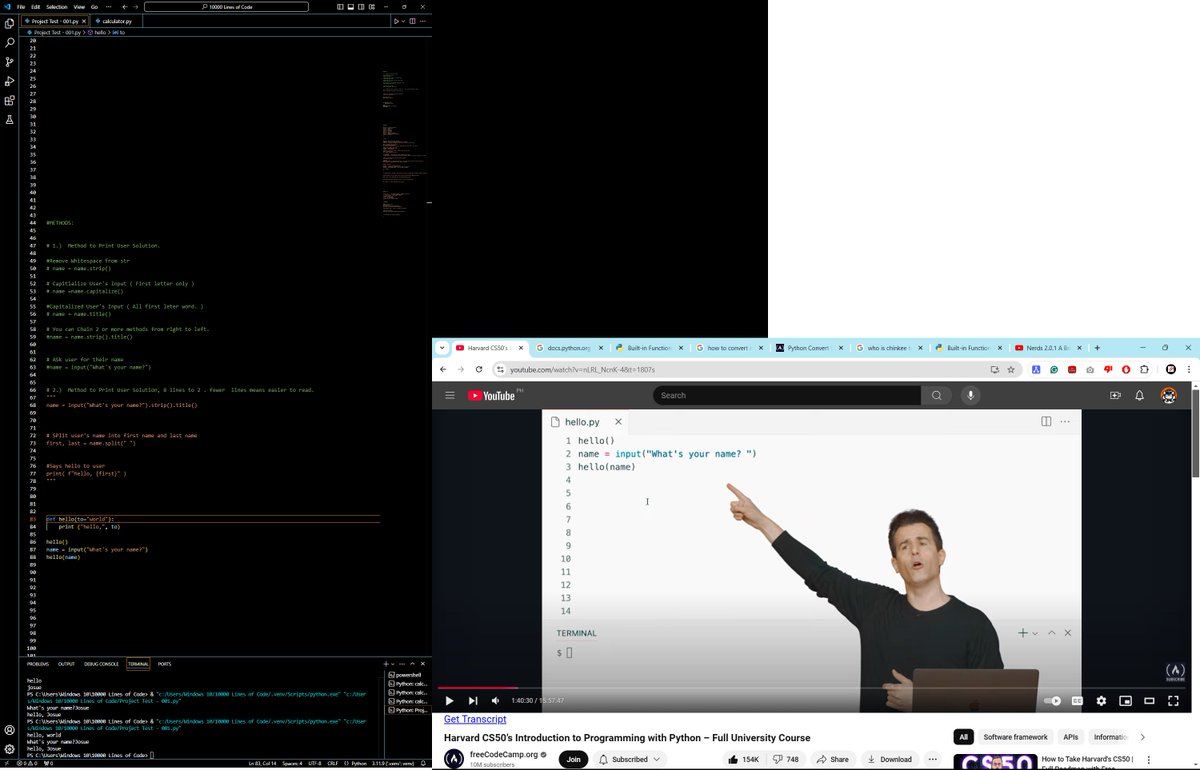Dislike the CS50 video

click(x=787, y=759)
